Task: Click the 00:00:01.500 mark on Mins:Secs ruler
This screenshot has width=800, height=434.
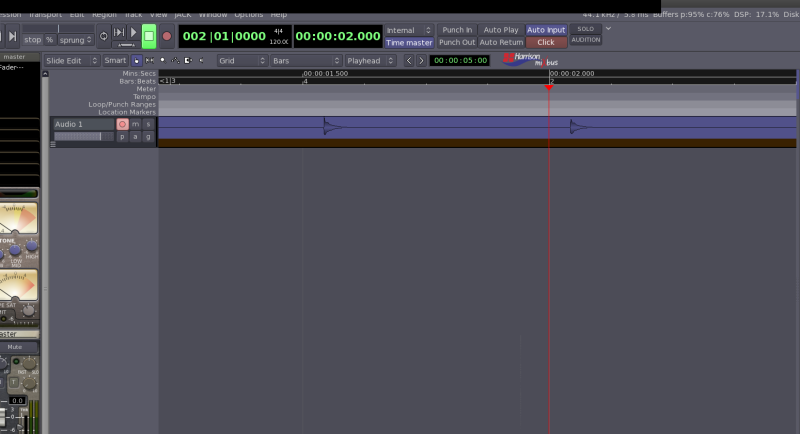Action: tap(326, 73)
